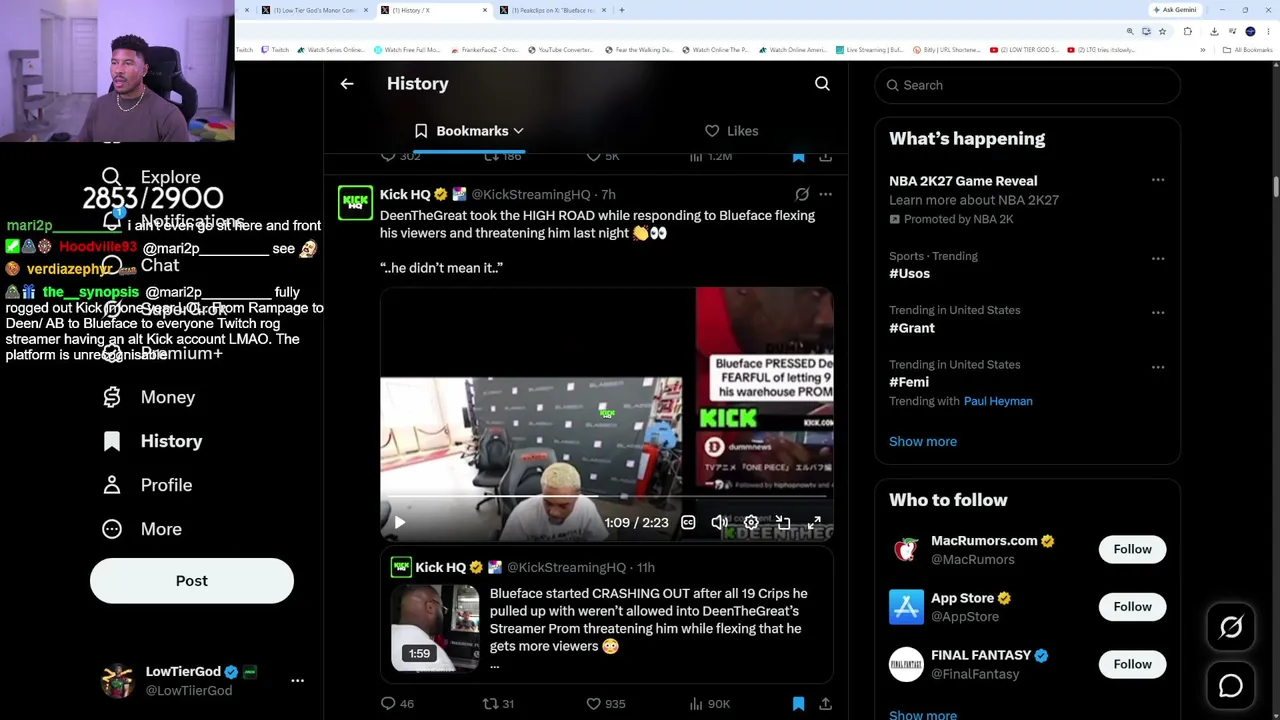Follow App Store
This screenshot has height=720, width=1280.
tap(1132, 607)
